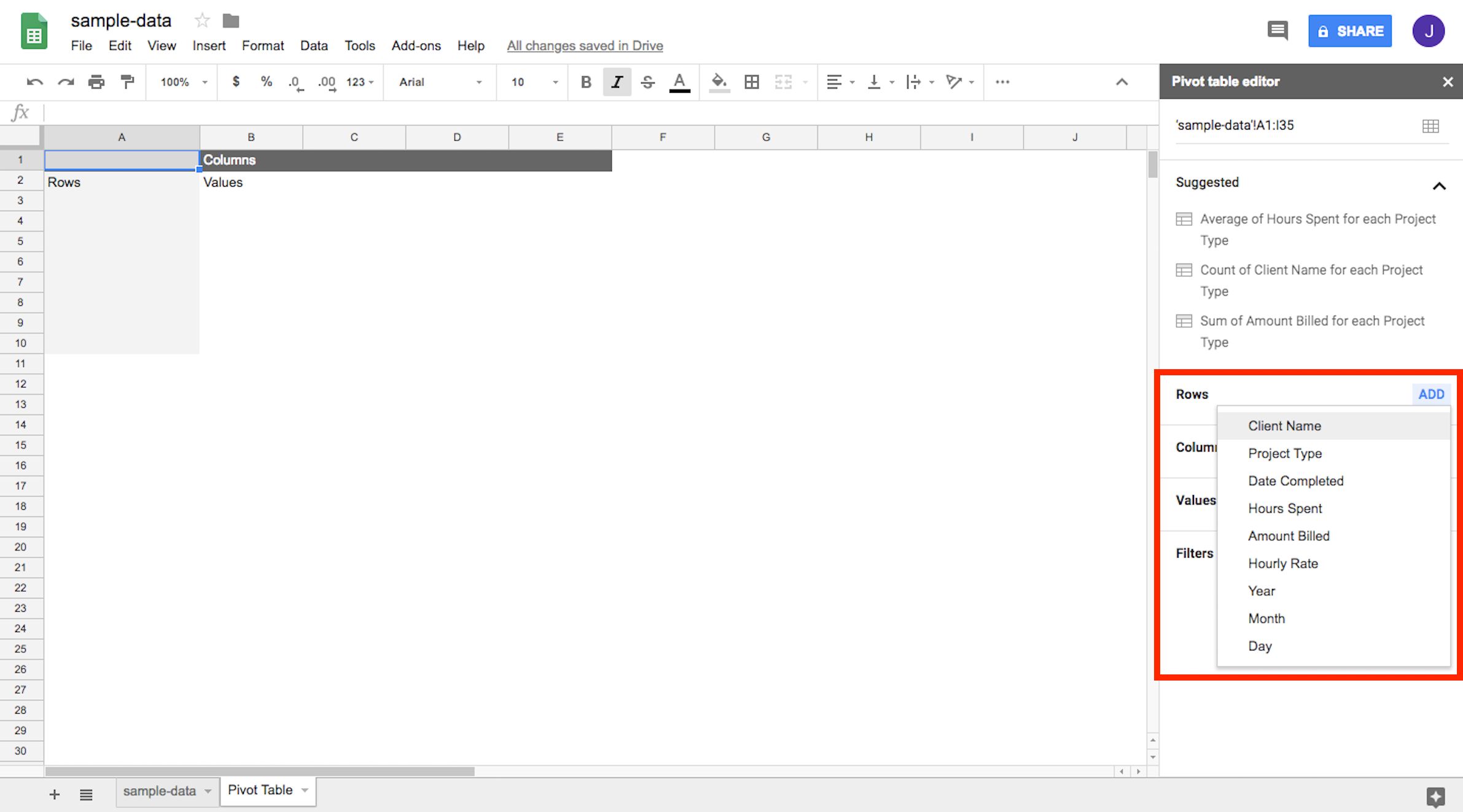
Task: Select the paint format roller icon
Action: (127, 82)
